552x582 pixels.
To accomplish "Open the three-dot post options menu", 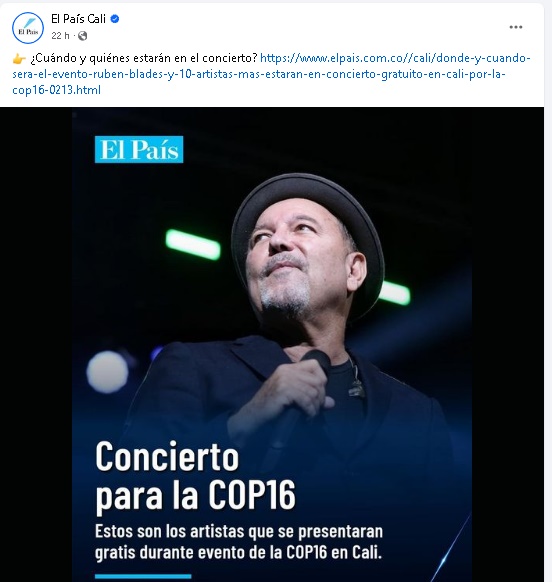I will coord(516,27).
